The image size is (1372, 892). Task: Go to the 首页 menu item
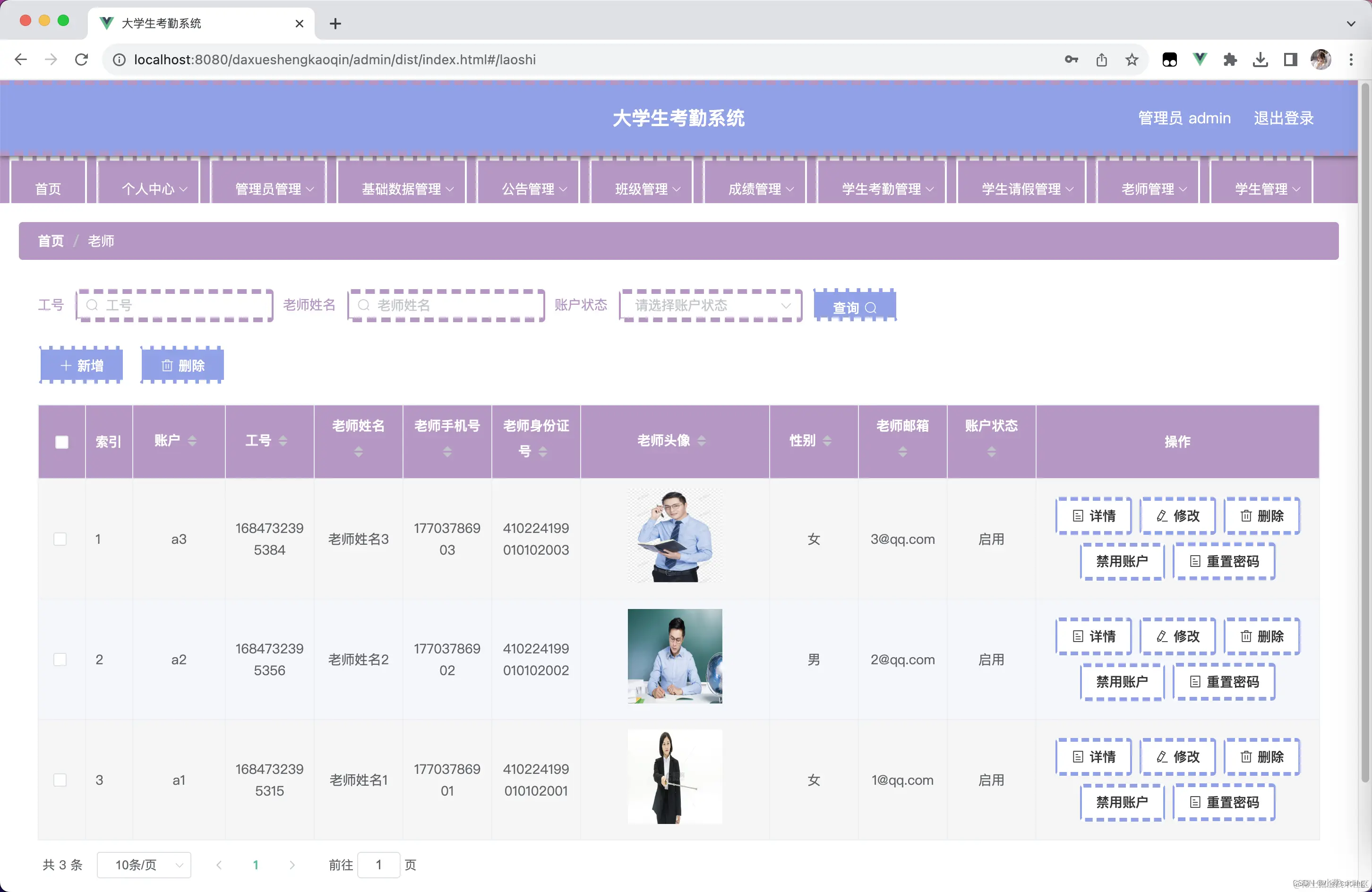click(48, 189)
